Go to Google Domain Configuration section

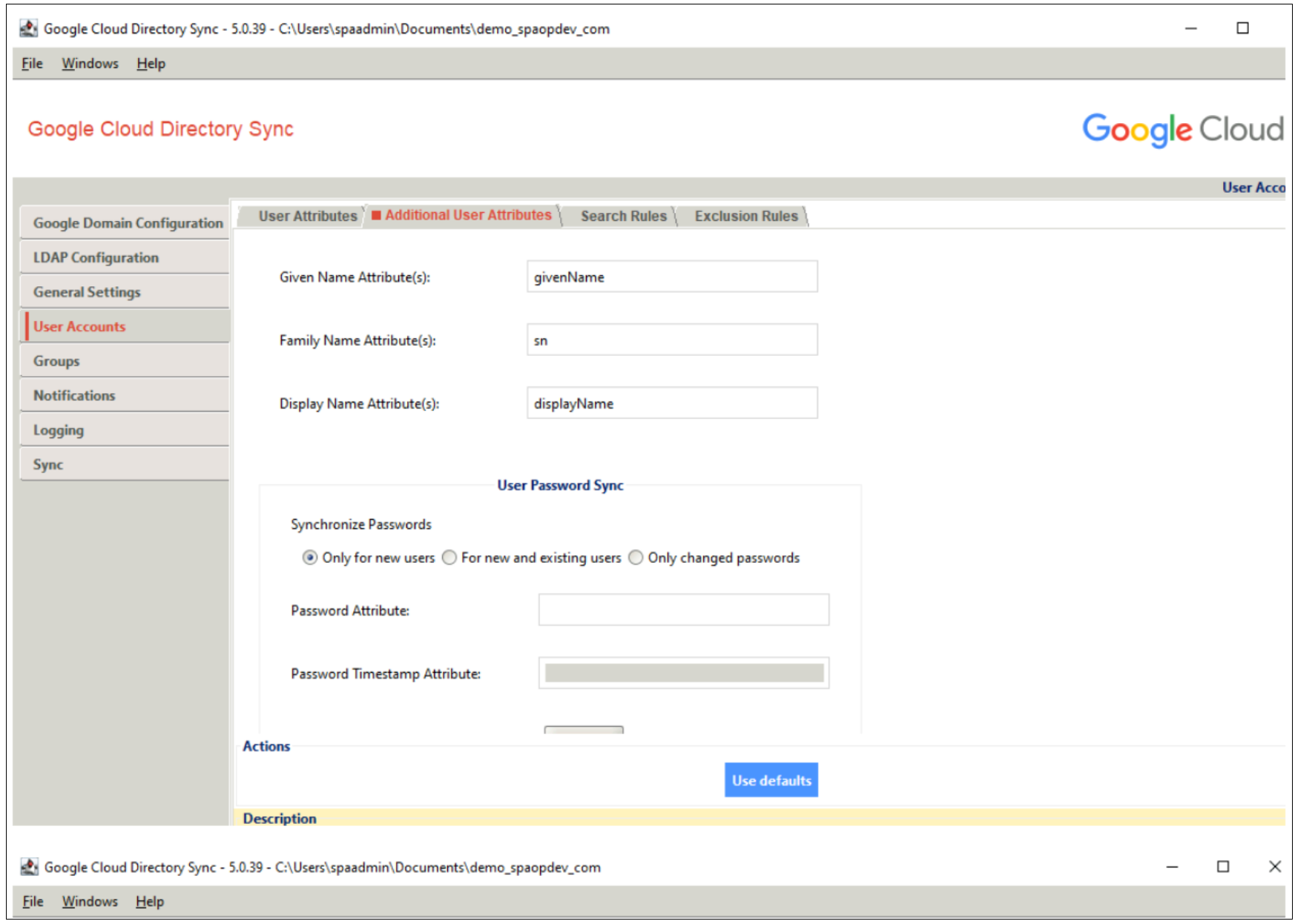[x=127, y=223]
